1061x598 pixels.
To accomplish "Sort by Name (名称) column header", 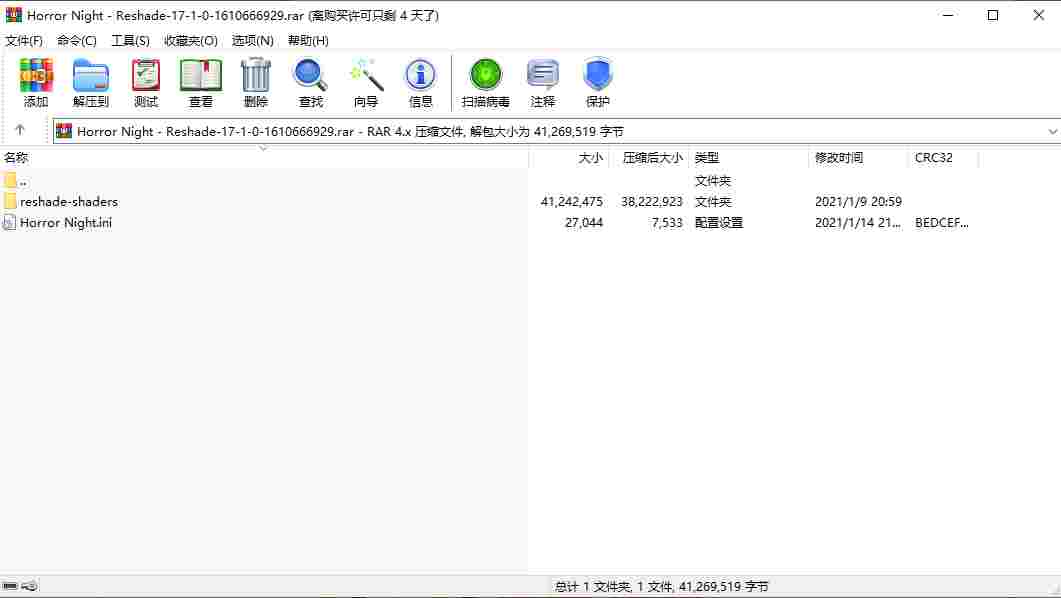I will [264, 158].
